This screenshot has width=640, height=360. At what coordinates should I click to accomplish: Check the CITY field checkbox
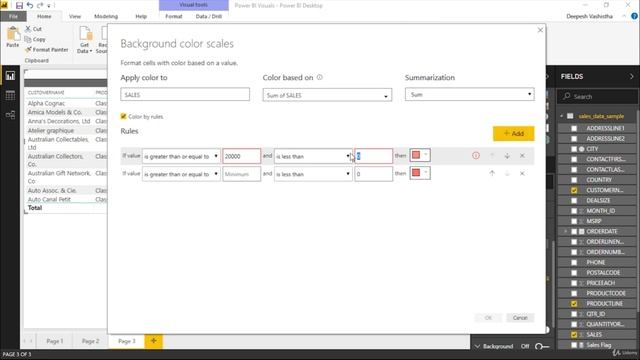(574, 149)
